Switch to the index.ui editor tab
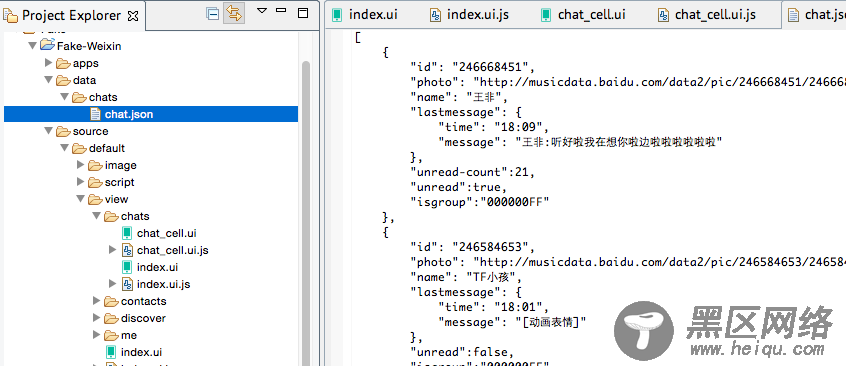 [x=373, y=15]
